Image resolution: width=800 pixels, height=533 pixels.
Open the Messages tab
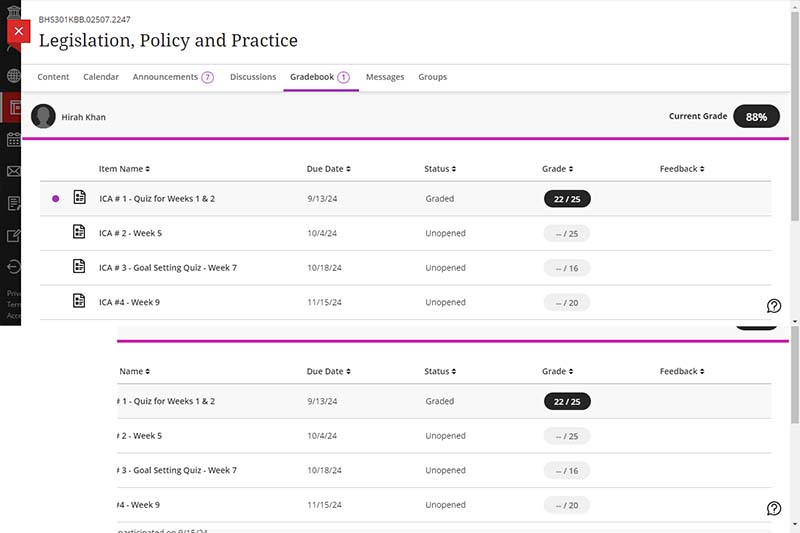click(x=385, y=77)
